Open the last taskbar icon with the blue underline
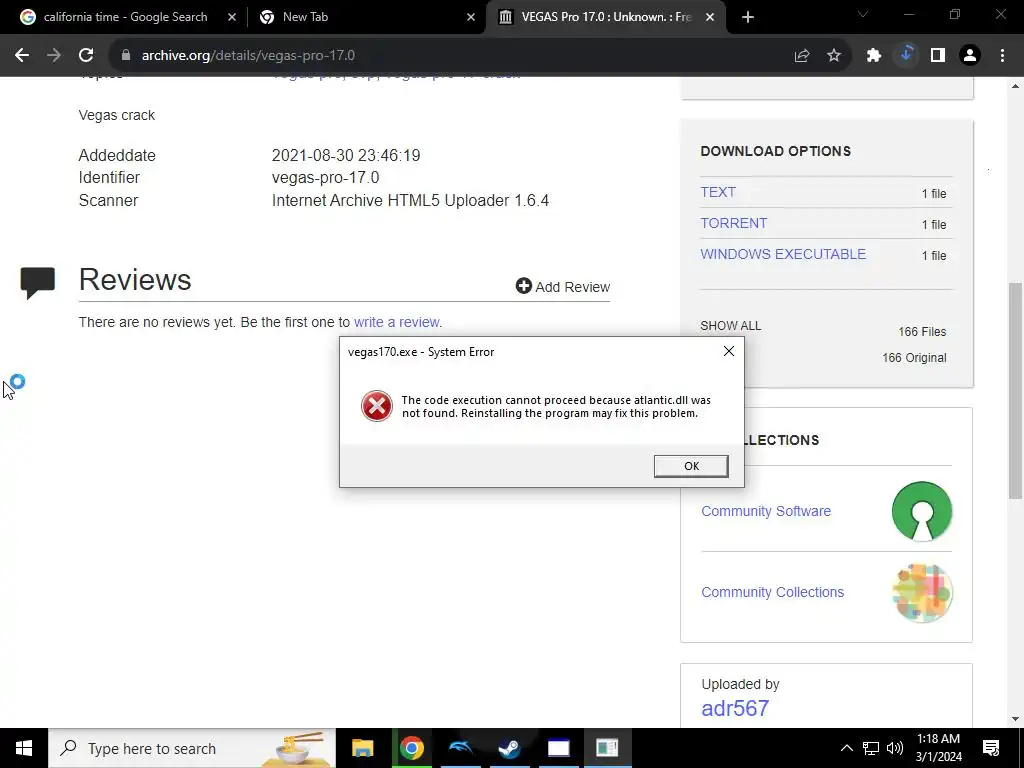Image resolution: width=1024 pixels, height=768 pixels. [607, 748]
